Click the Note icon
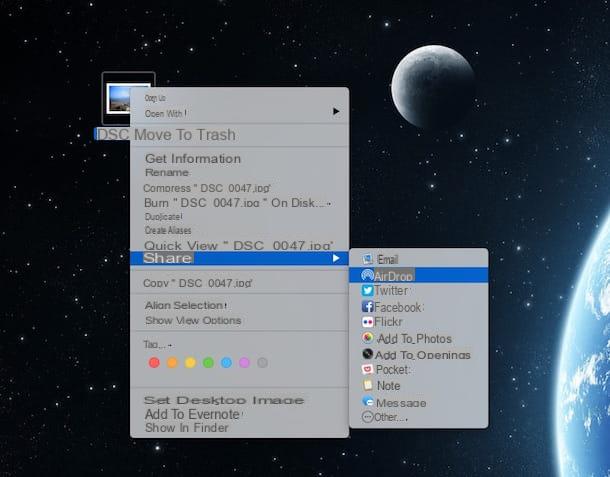Viewport: 610px width, 477px height. pos(368,385)
